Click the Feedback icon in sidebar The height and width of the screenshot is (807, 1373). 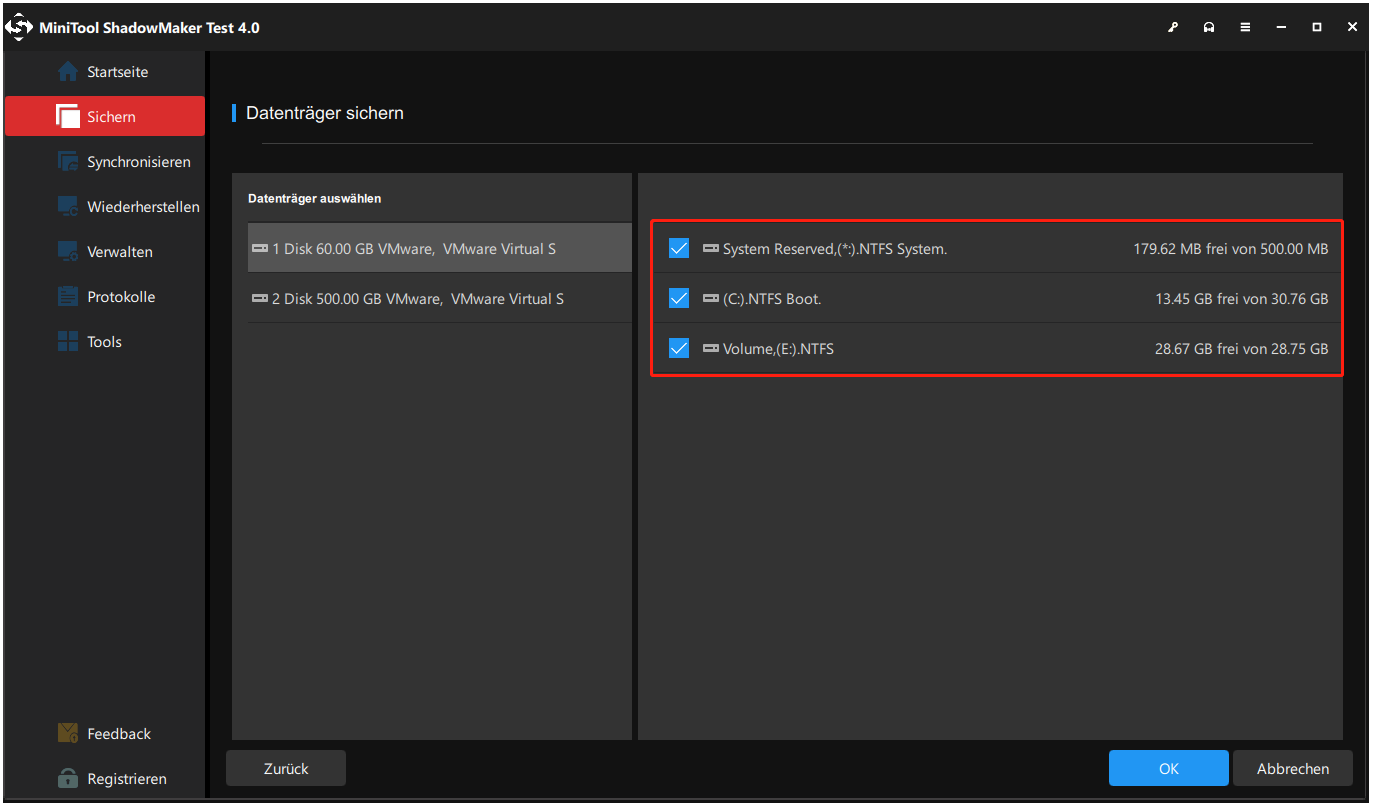pos(67,733)
